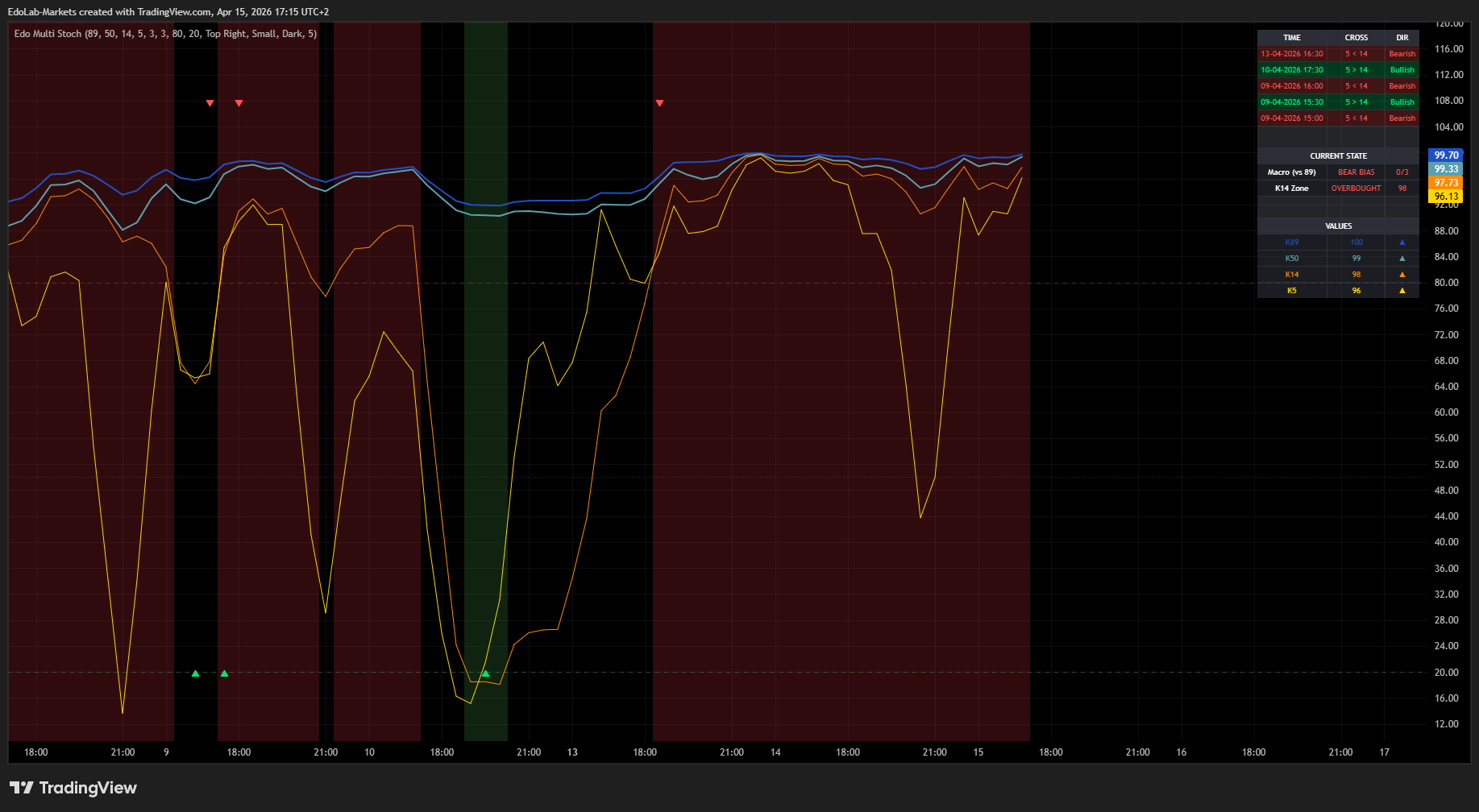Select the CROSS column header

tap(1356, 38)
